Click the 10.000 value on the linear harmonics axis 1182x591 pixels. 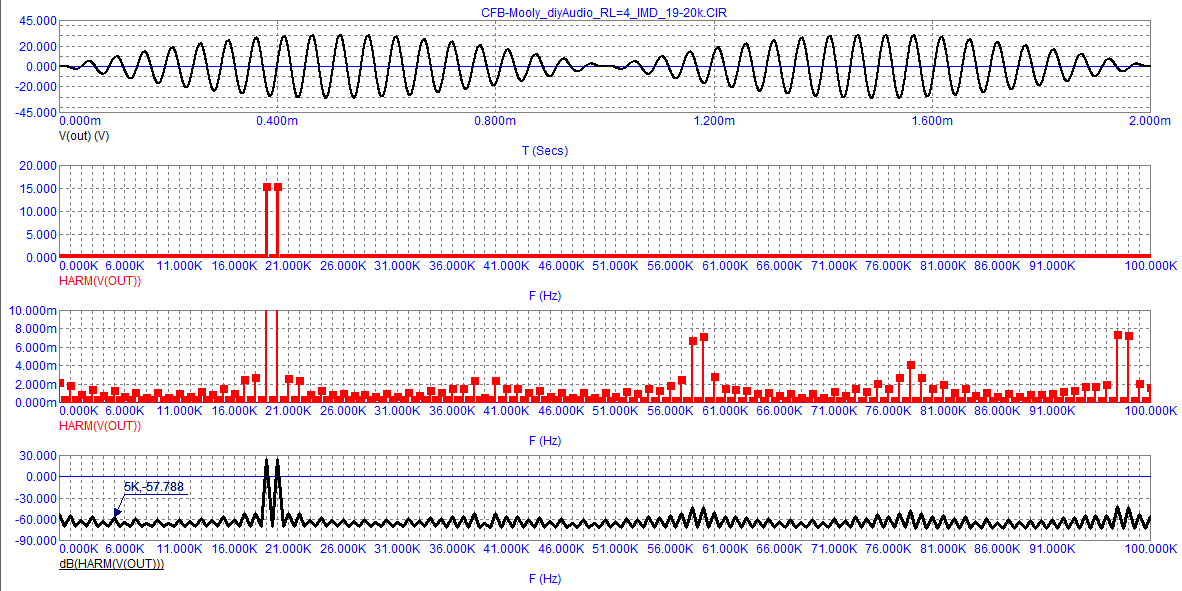tap(38, 212)
